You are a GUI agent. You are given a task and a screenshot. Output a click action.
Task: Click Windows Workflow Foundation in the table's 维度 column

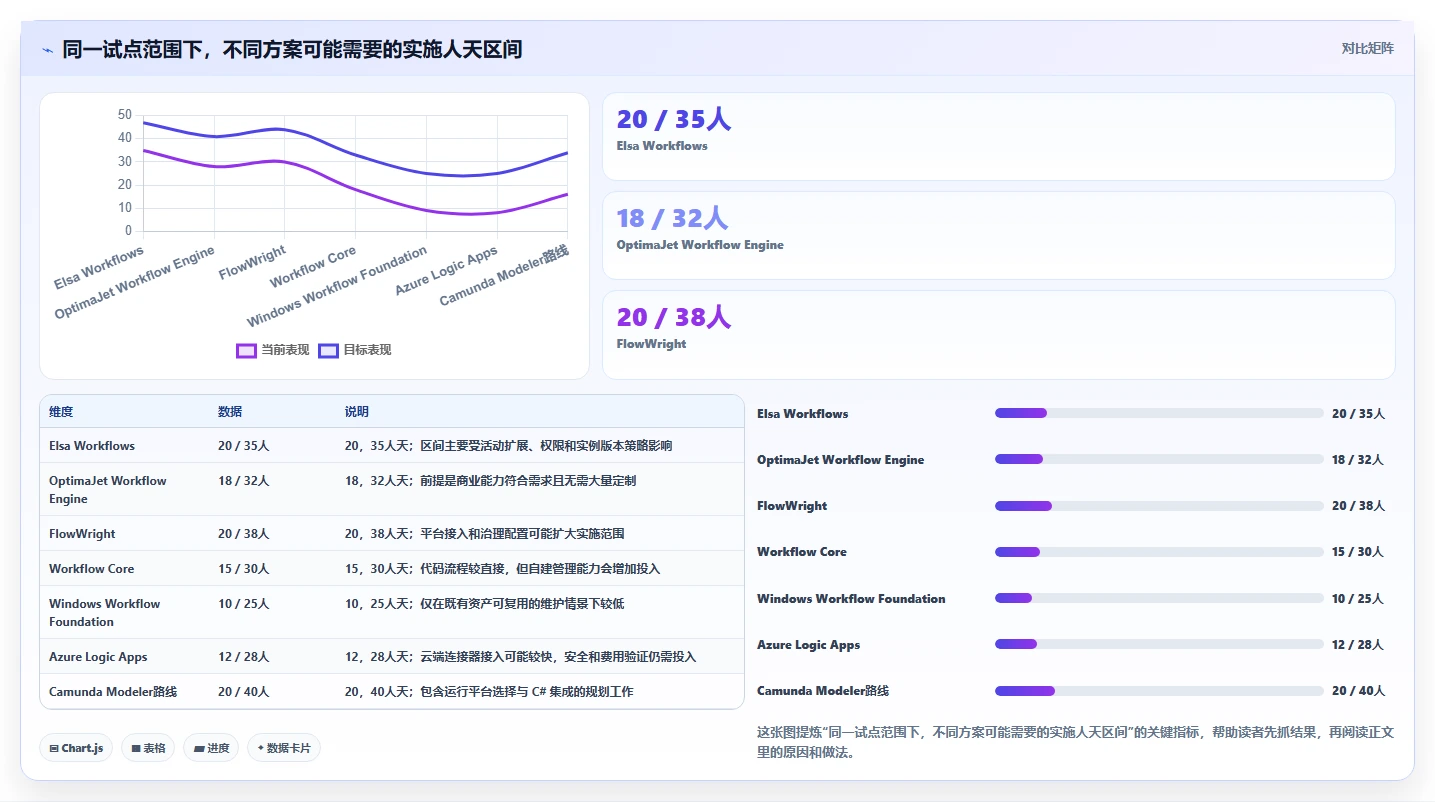click(104, 613)
